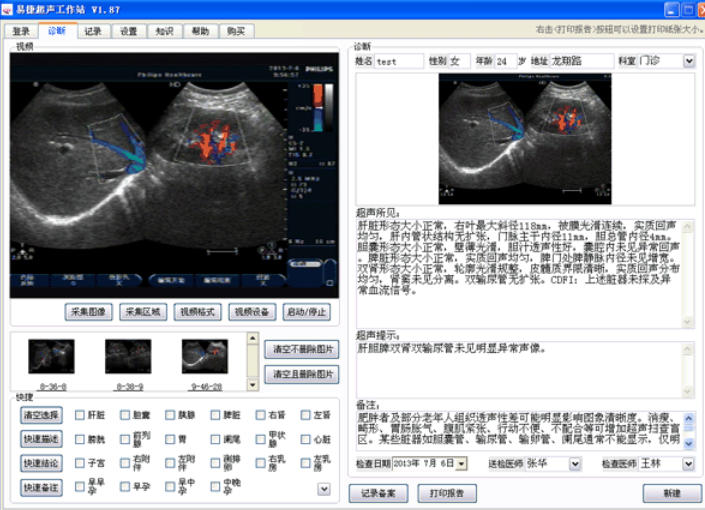The width and height of the screenshot is (705, 510).
Task: Click the 视频格式 button
Action: (197, 312)
